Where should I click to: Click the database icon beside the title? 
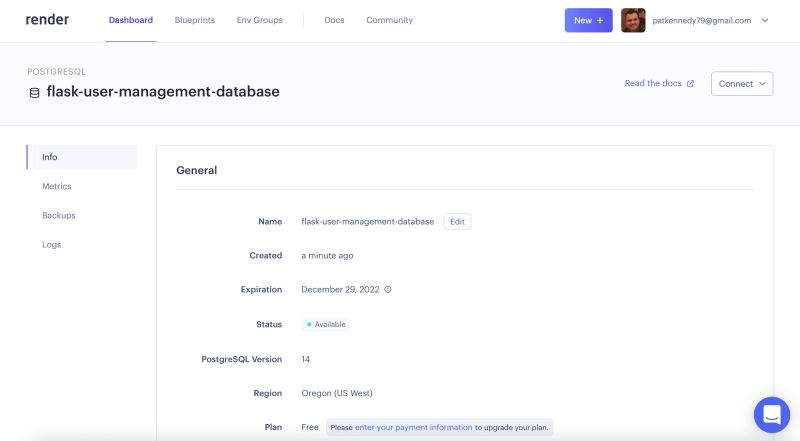[x=34, y=93]
